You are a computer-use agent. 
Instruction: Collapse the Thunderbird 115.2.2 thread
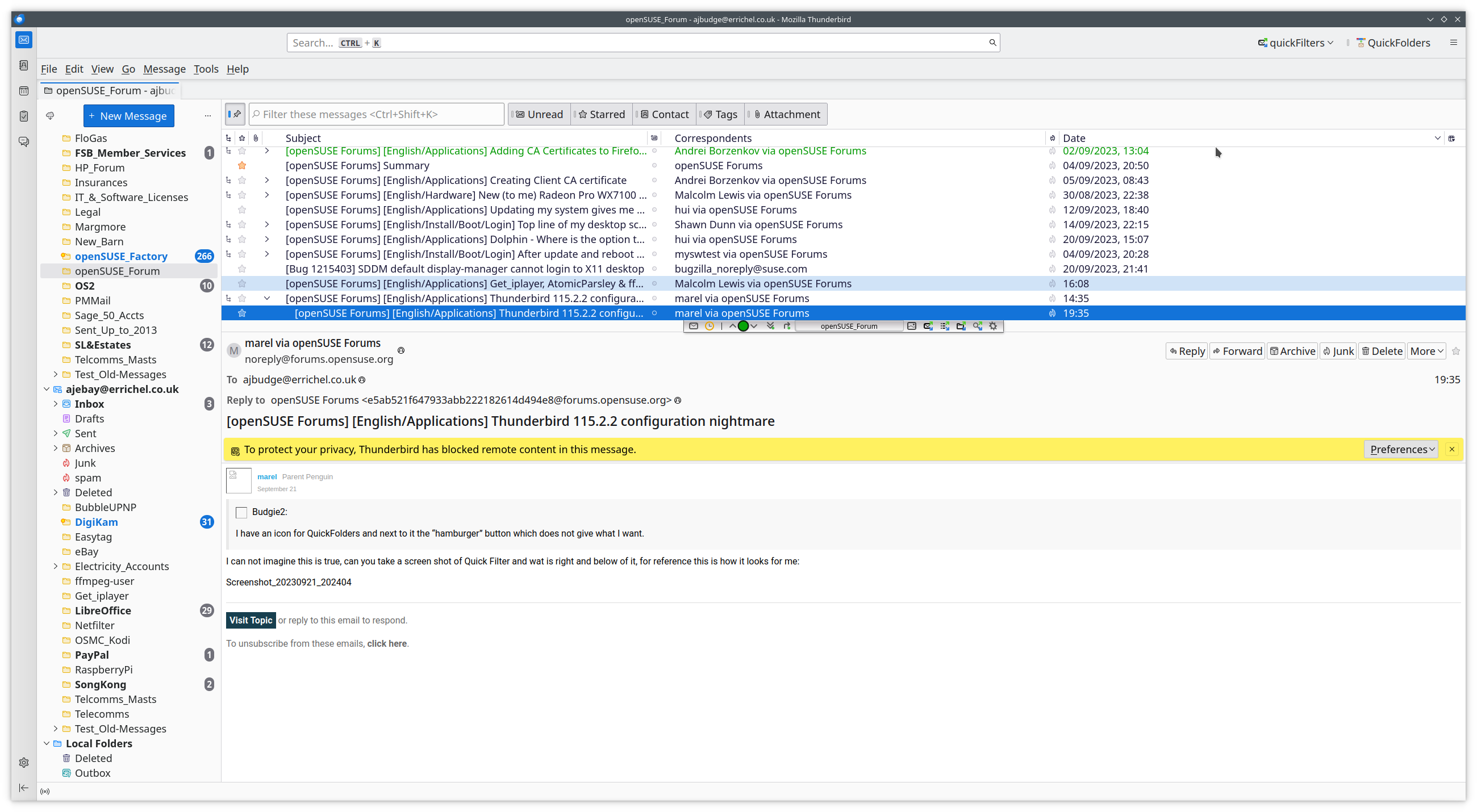pos(266,298)
